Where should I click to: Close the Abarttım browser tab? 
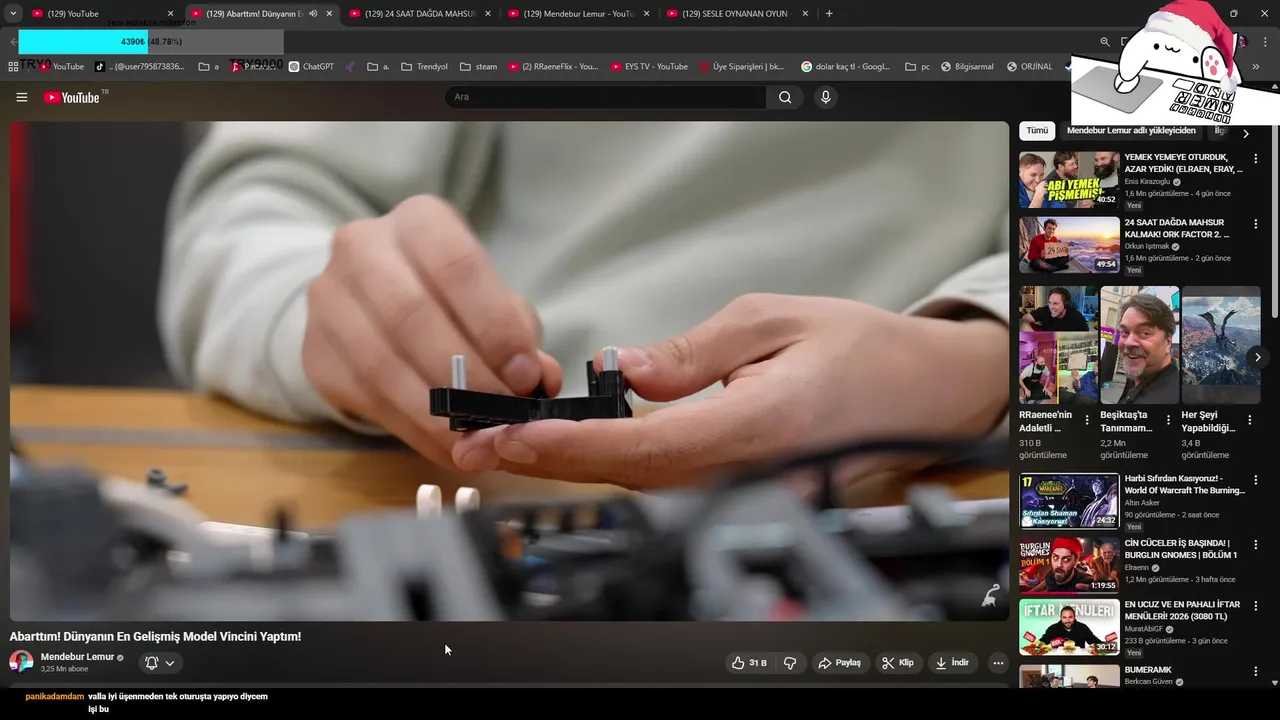point(329,14)
